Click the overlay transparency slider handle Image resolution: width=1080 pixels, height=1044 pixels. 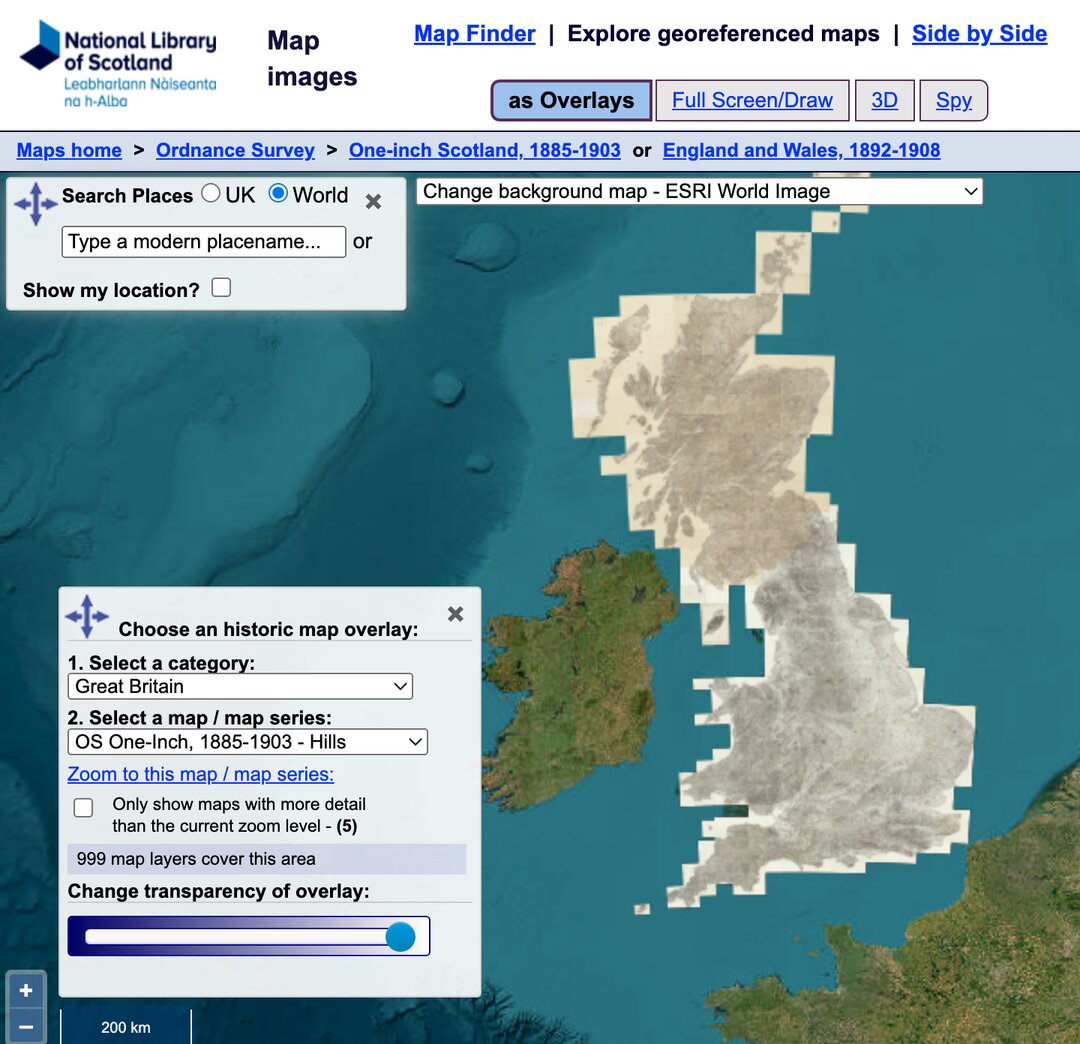tap(400, 937)
